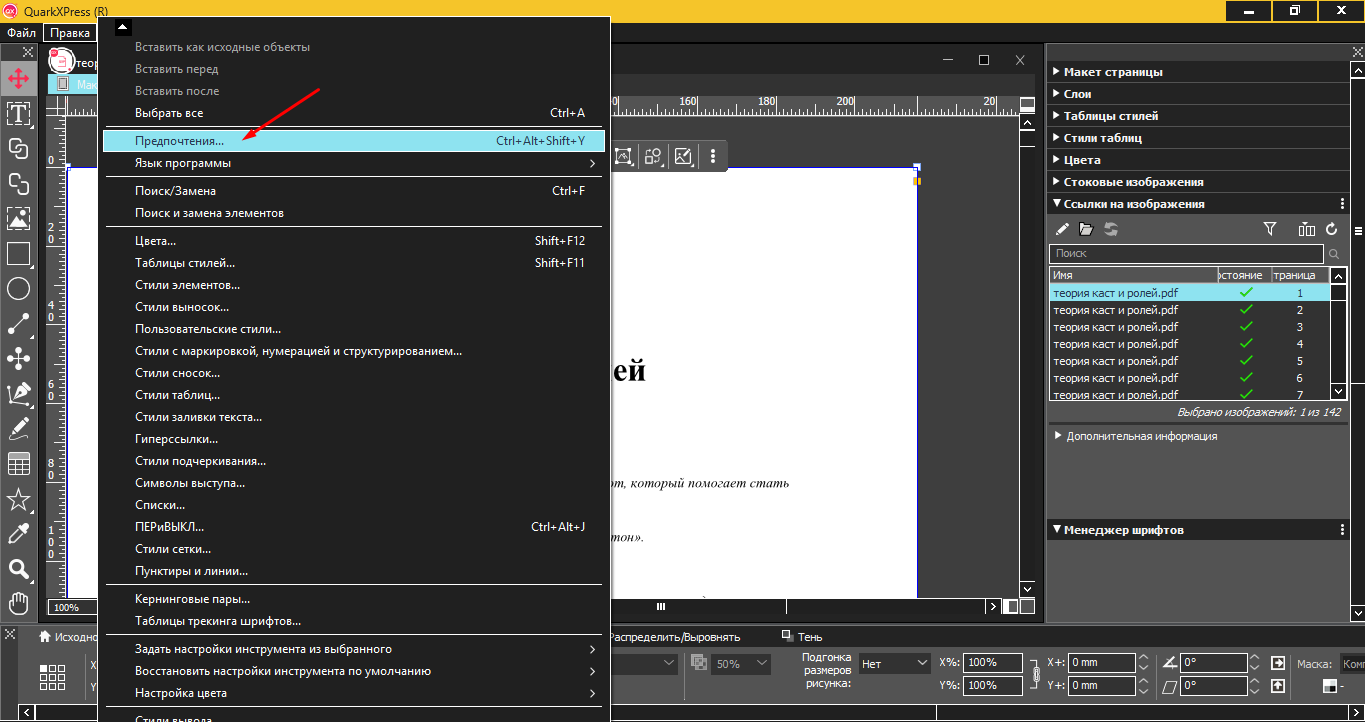Select the Starburst tool
The height and width of the screenshot is (722, 1365).
coord(18,499)
